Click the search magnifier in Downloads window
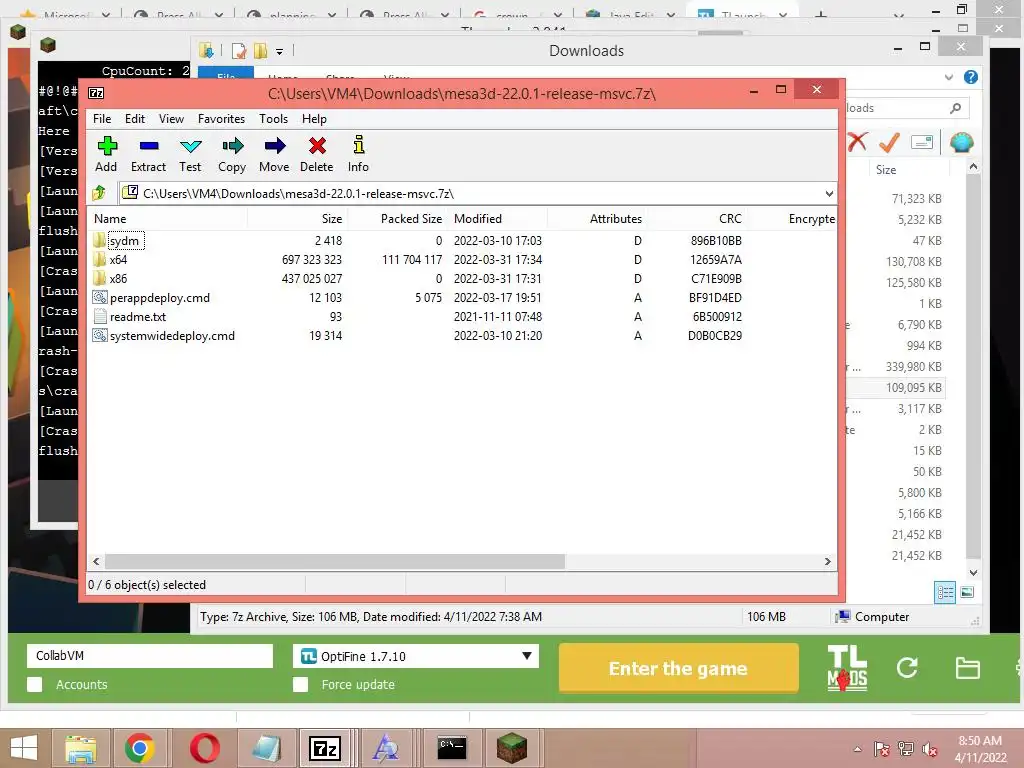The width and height of the screenshot is (1024, 768). click(x=955, y=108)
